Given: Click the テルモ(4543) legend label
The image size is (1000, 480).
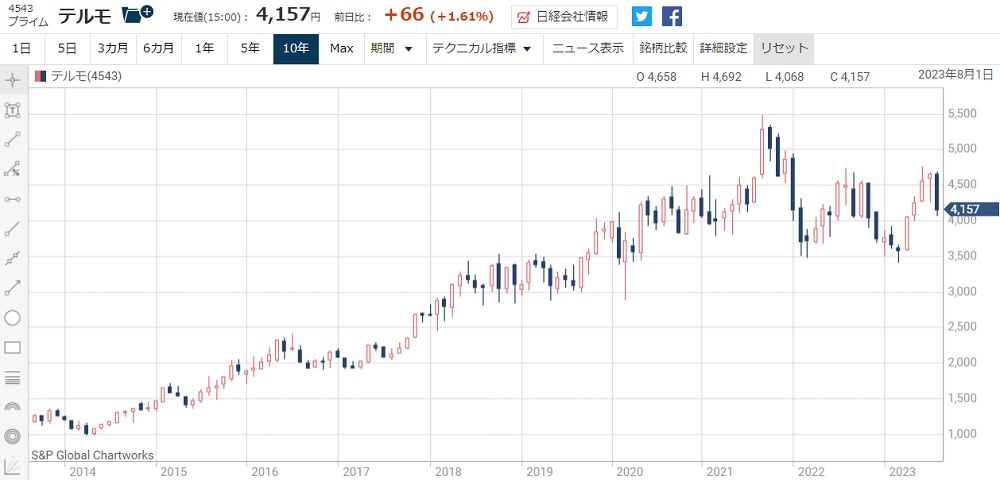Looking at the screenshot, I should tap(85, 76).
